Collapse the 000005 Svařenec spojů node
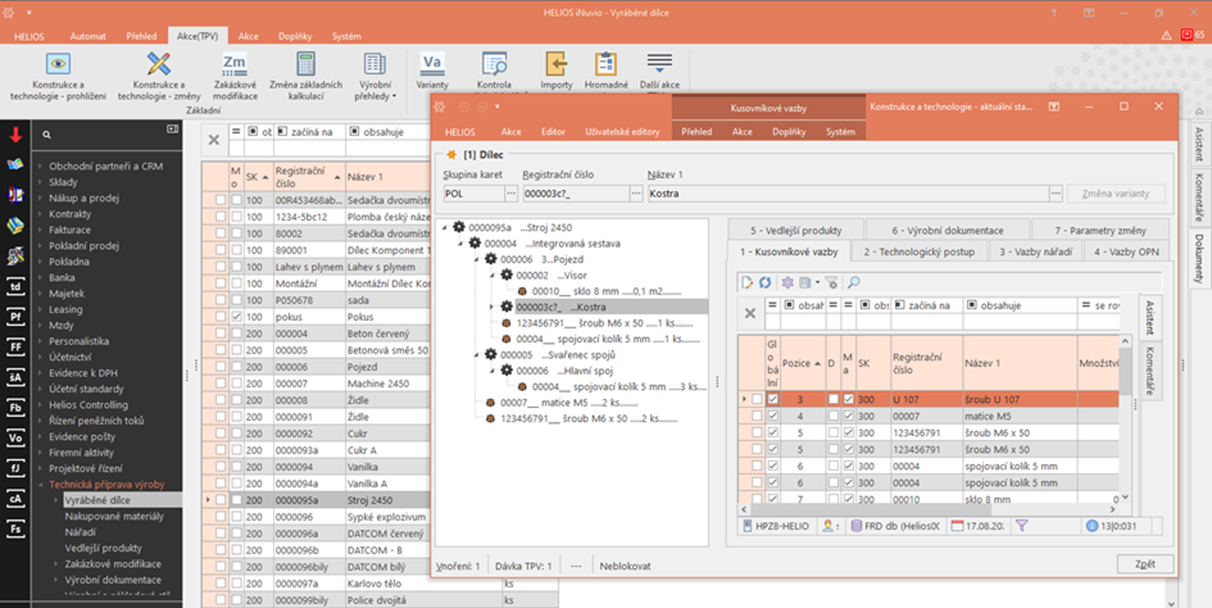 [x=477, y=355]
